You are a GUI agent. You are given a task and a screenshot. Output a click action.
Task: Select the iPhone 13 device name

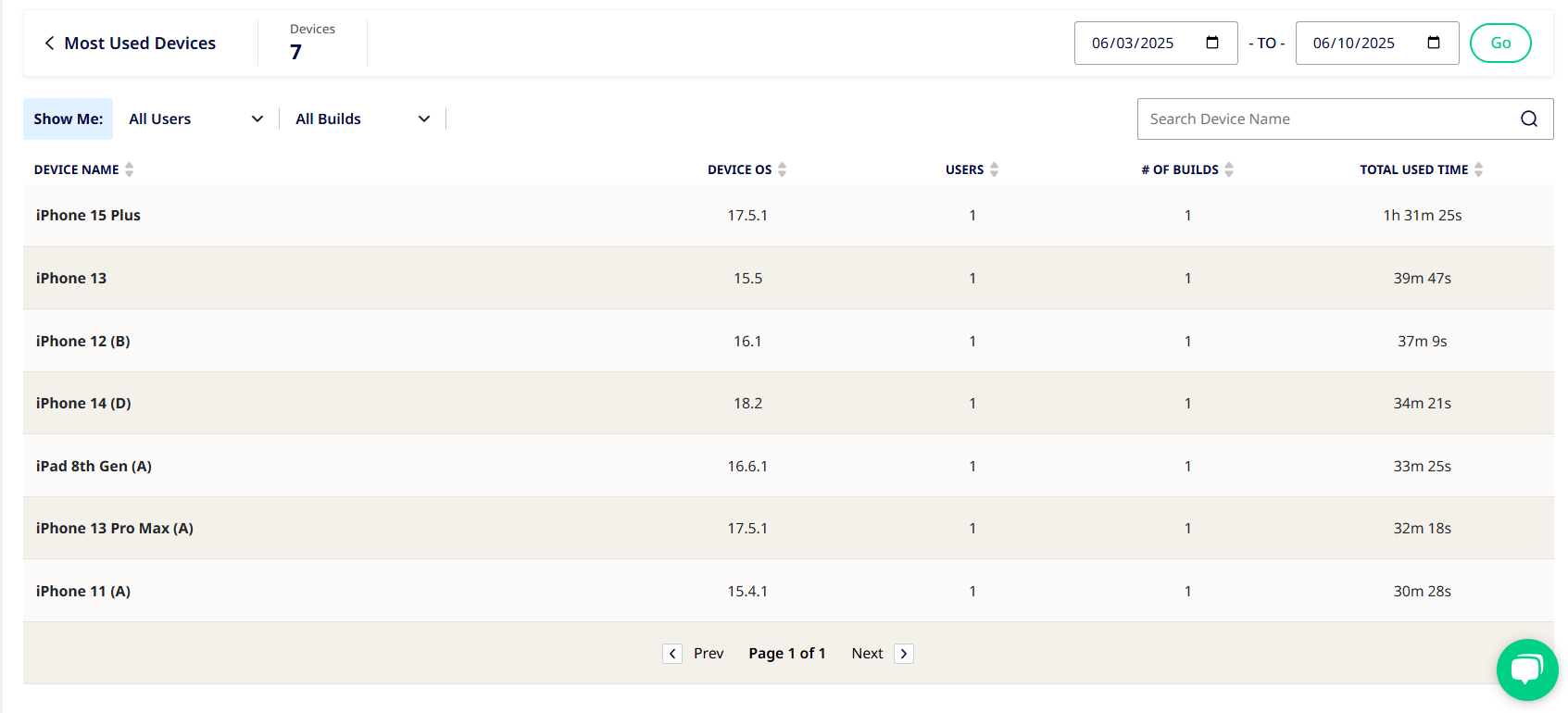[x=71, y=278]
